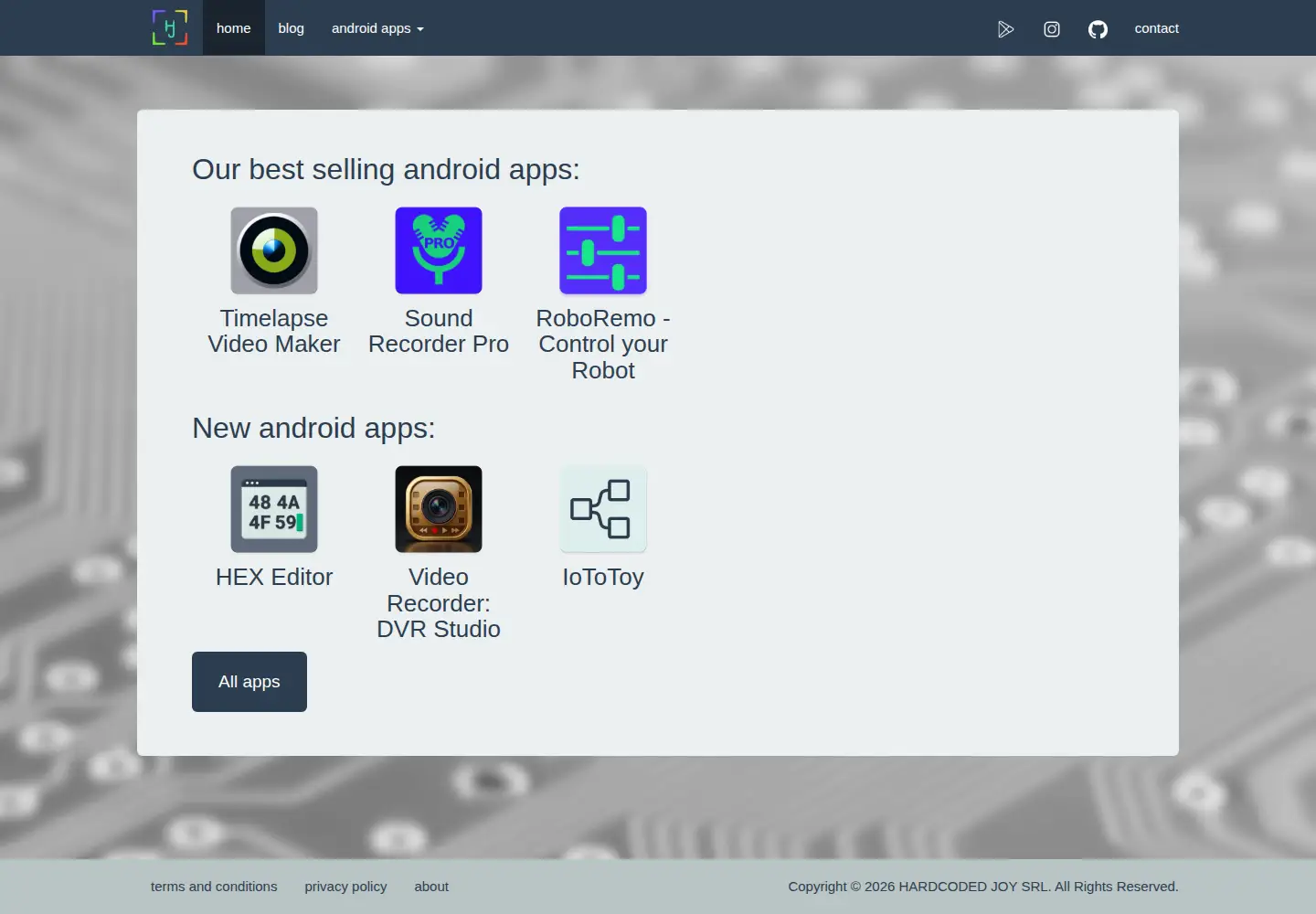
Task: Click the Sound Recorder Pro title text
Action: point(439,331)
